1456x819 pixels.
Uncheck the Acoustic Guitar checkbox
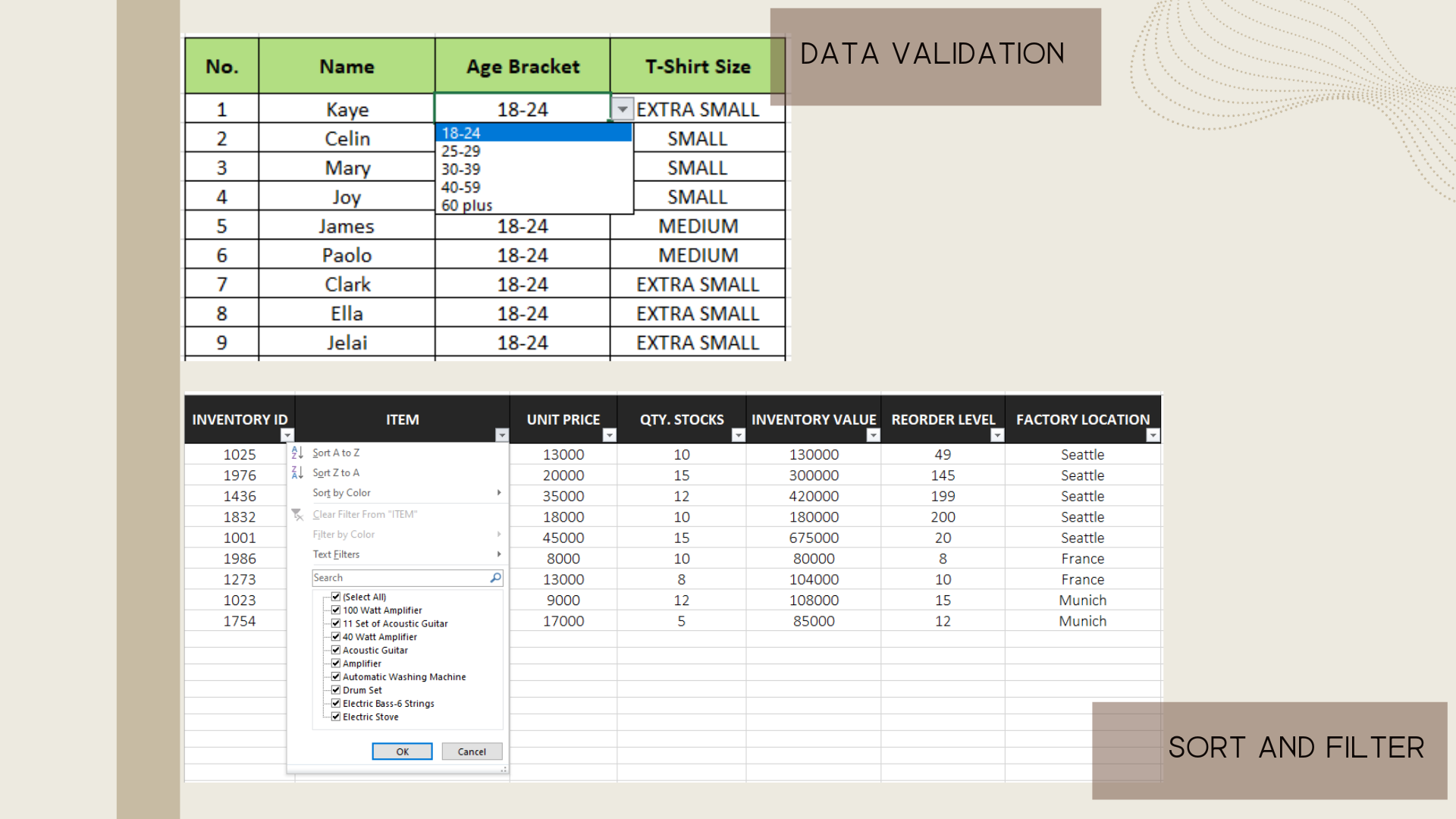336,650
